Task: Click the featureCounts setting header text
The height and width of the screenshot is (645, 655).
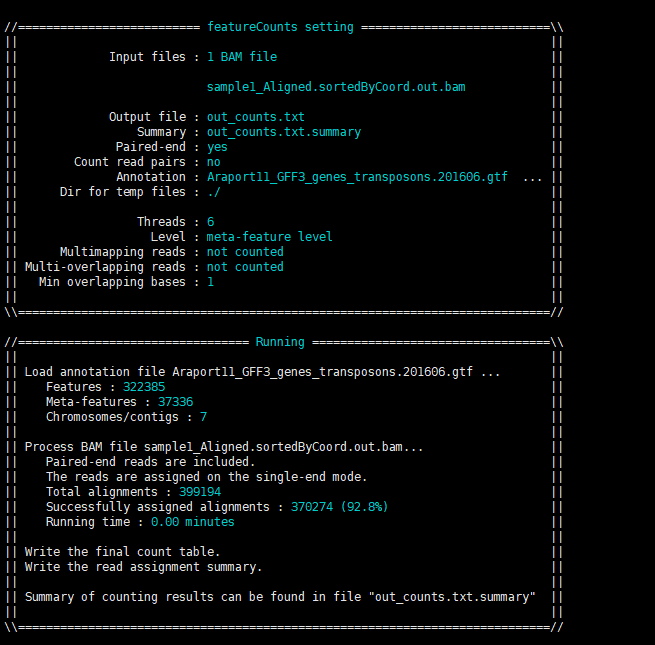Action: pyautogui.click(x=280, y=26)
